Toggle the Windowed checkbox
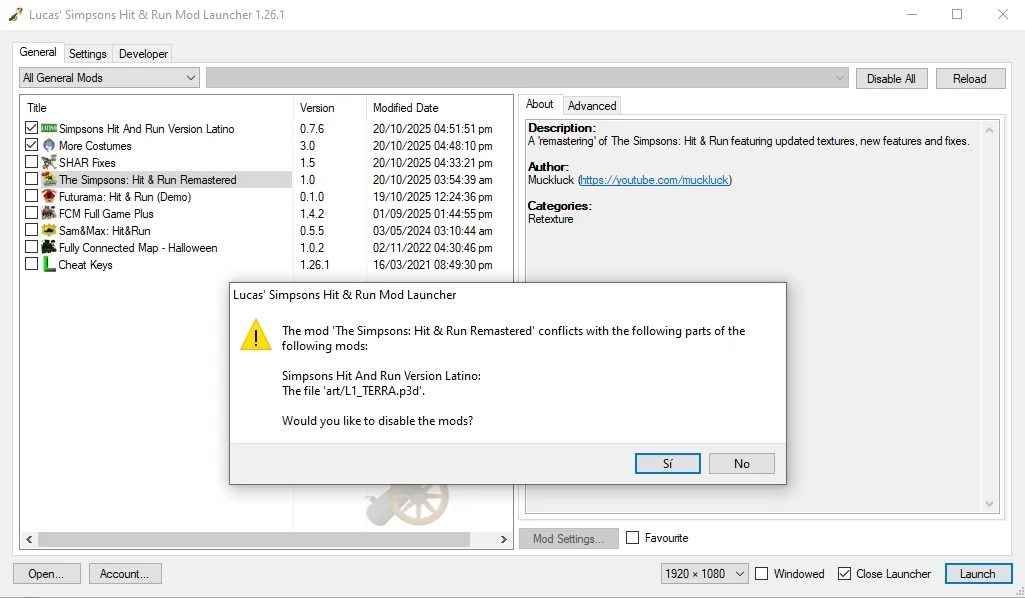This screenshot has width=1025, height=598. coord(762,574)
